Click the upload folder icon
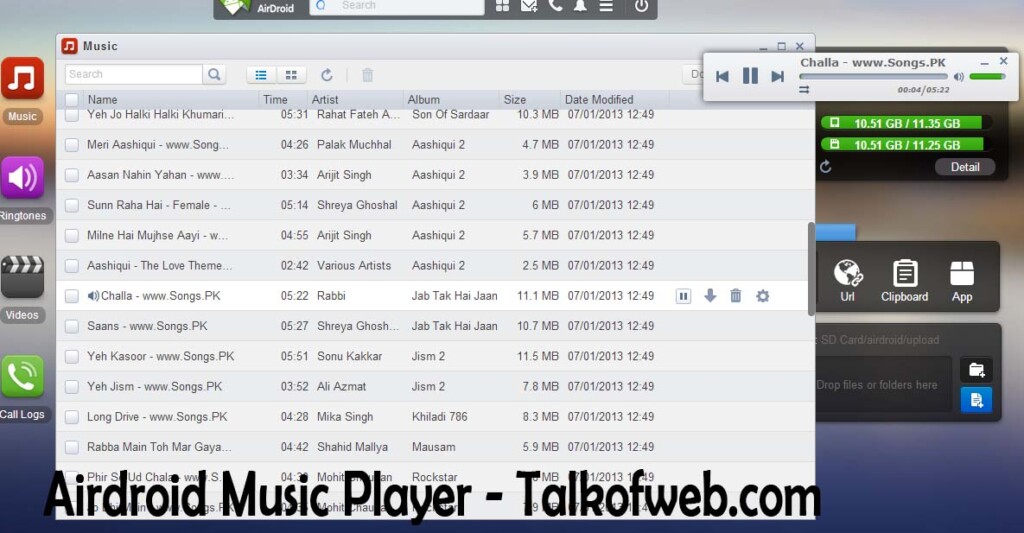Image resolution: width=1024 pixels, height=533 pixels. 976,370
